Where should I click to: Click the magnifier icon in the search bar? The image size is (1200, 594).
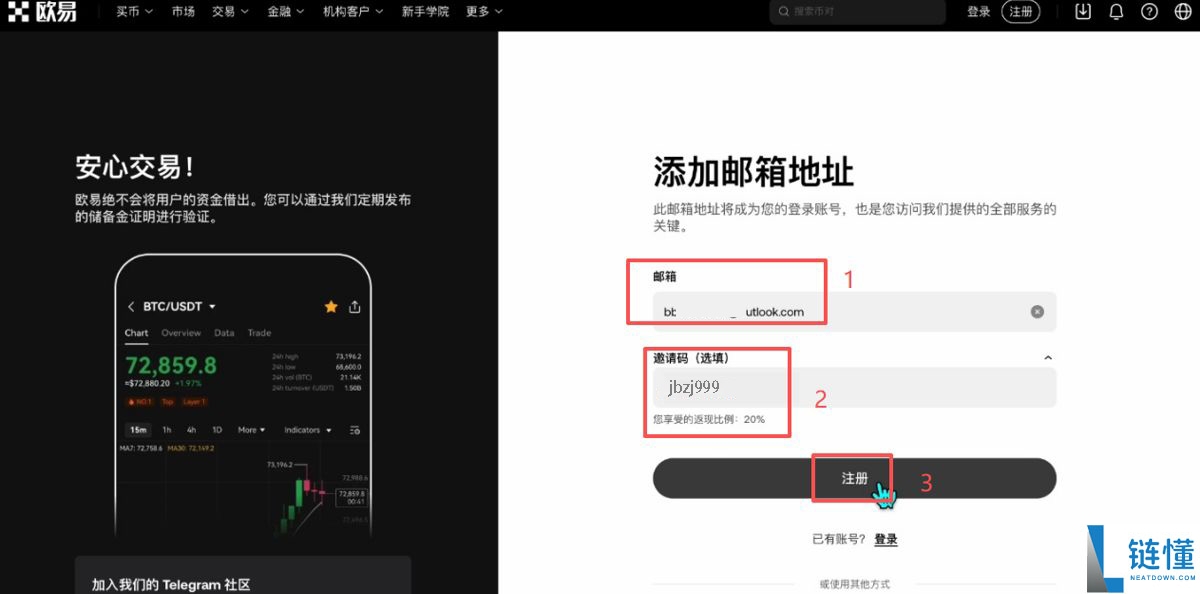tap(783, 12)
